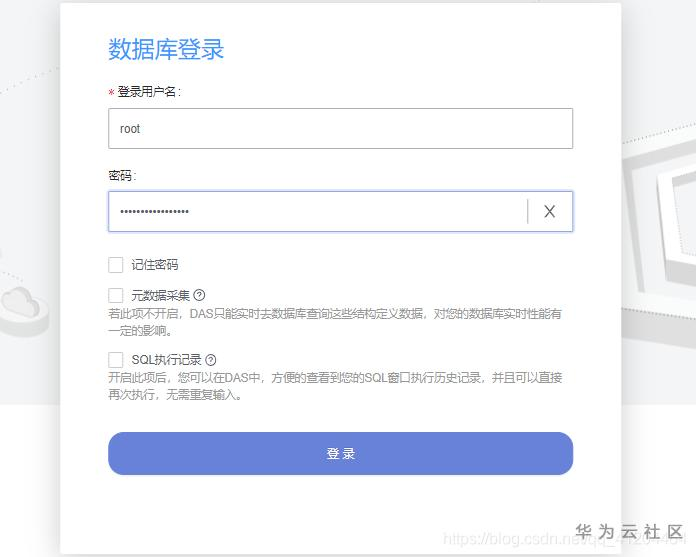
Task: Enable the 记住密码 checkbox
Action: click(116, 265)
